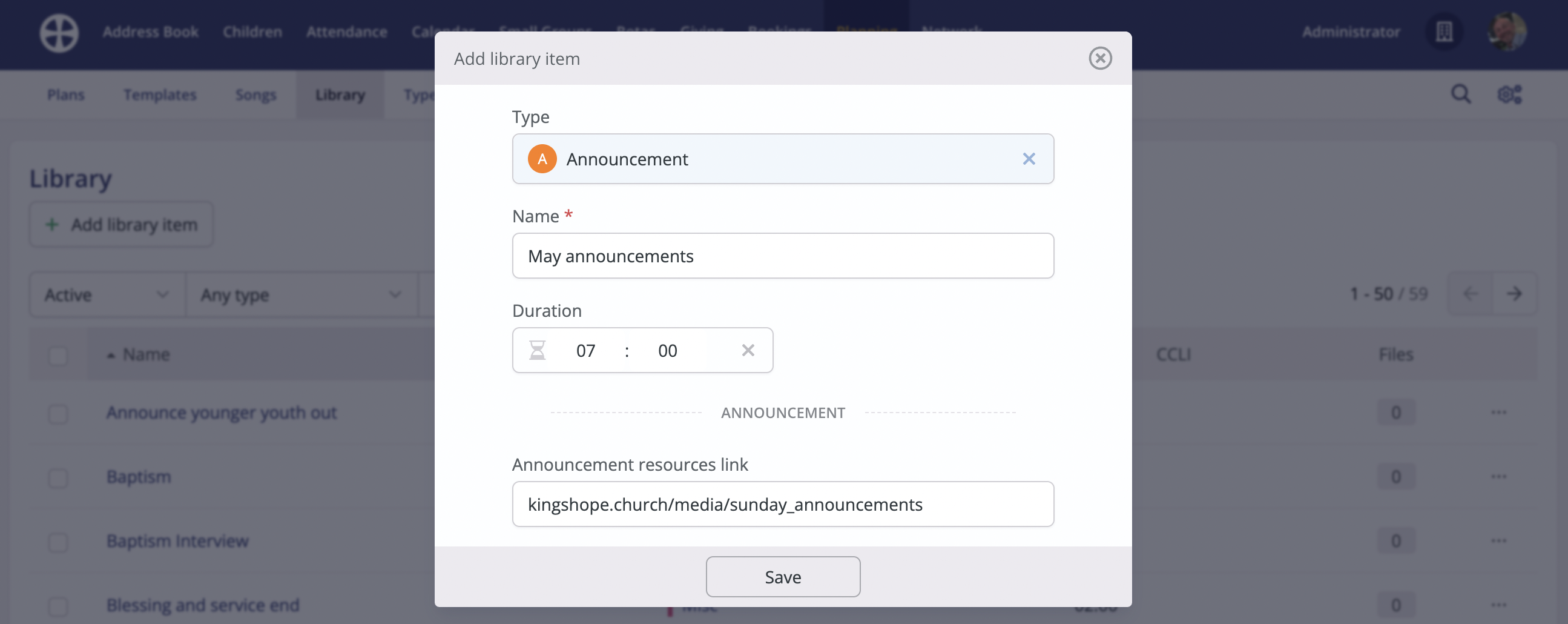Screen dimensions: 1568x624
Task: Click the planning settings cog icon
Action: pyautogui.click(x=1509, y=94)
